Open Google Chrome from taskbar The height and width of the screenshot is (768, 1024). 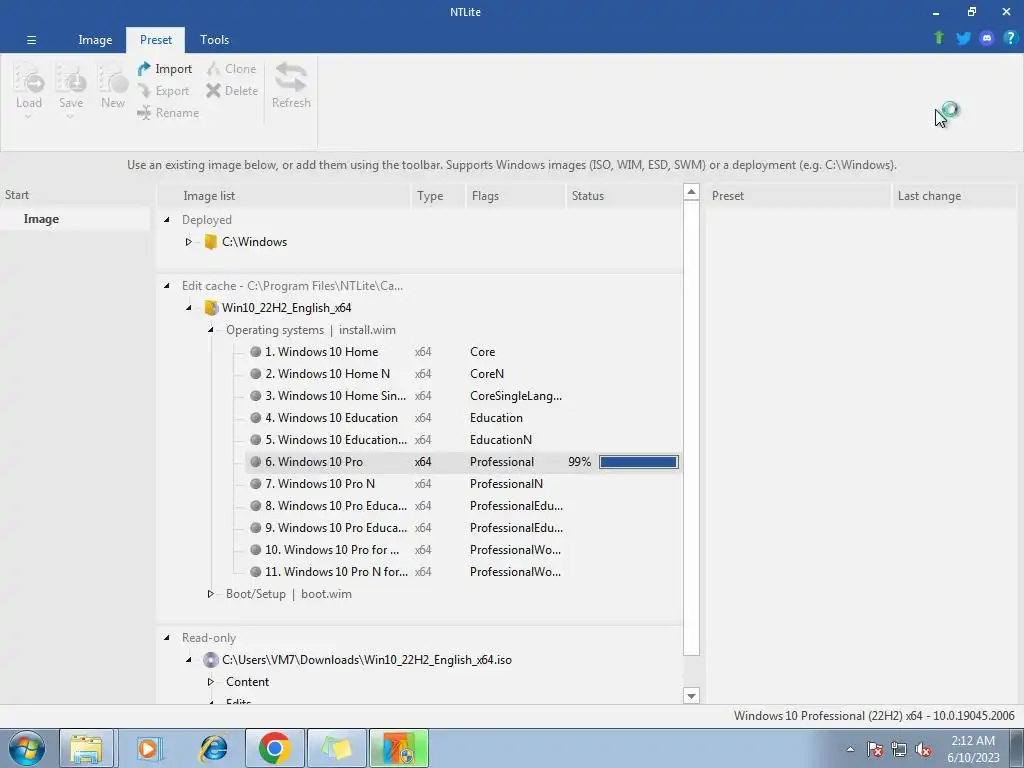[275, 748]
